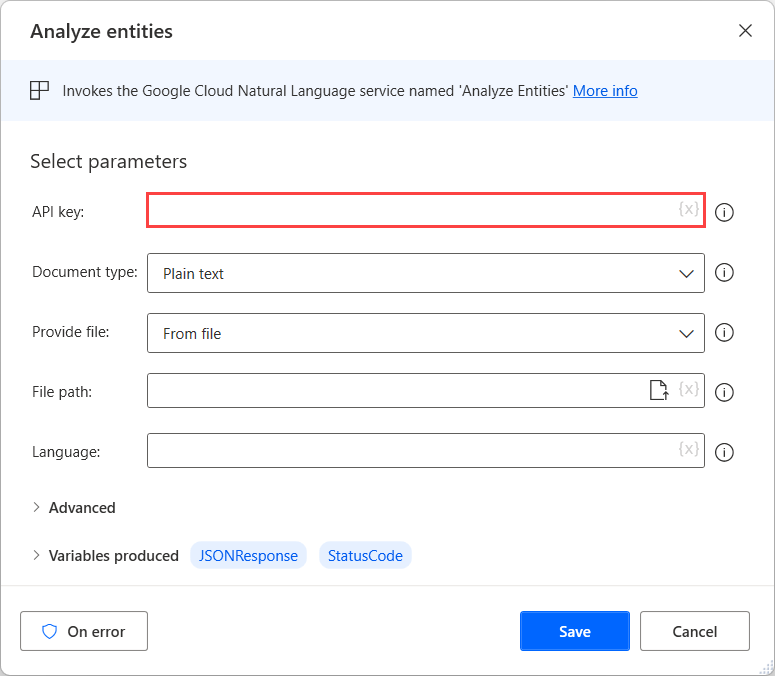Insert variable via {x} in File path field
Screen dimensions: 775x676
[x=688, y=390]
